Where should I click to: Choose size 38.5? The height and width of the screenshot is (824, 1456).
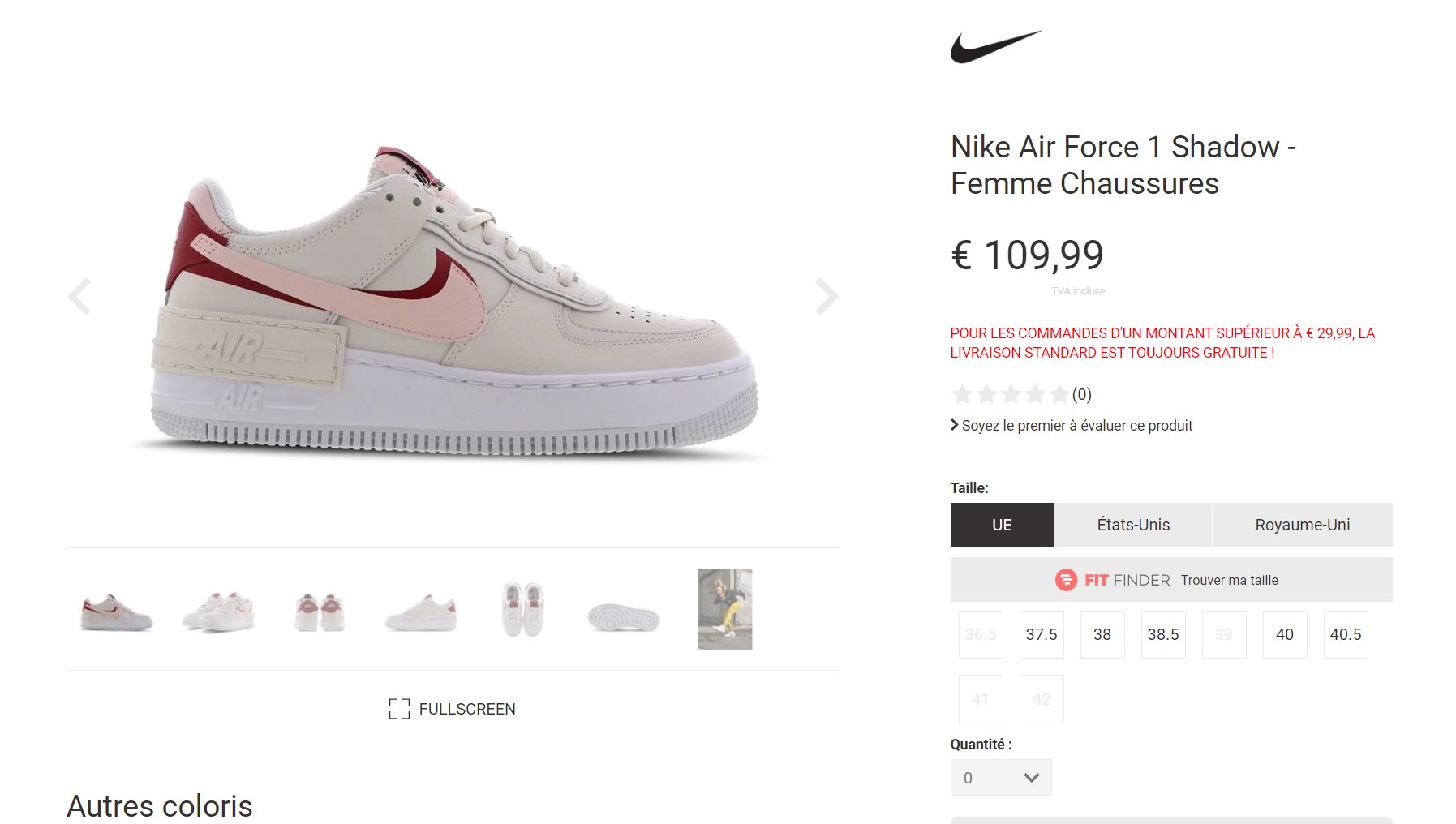pyautogui.click(x=1163, y=634)
